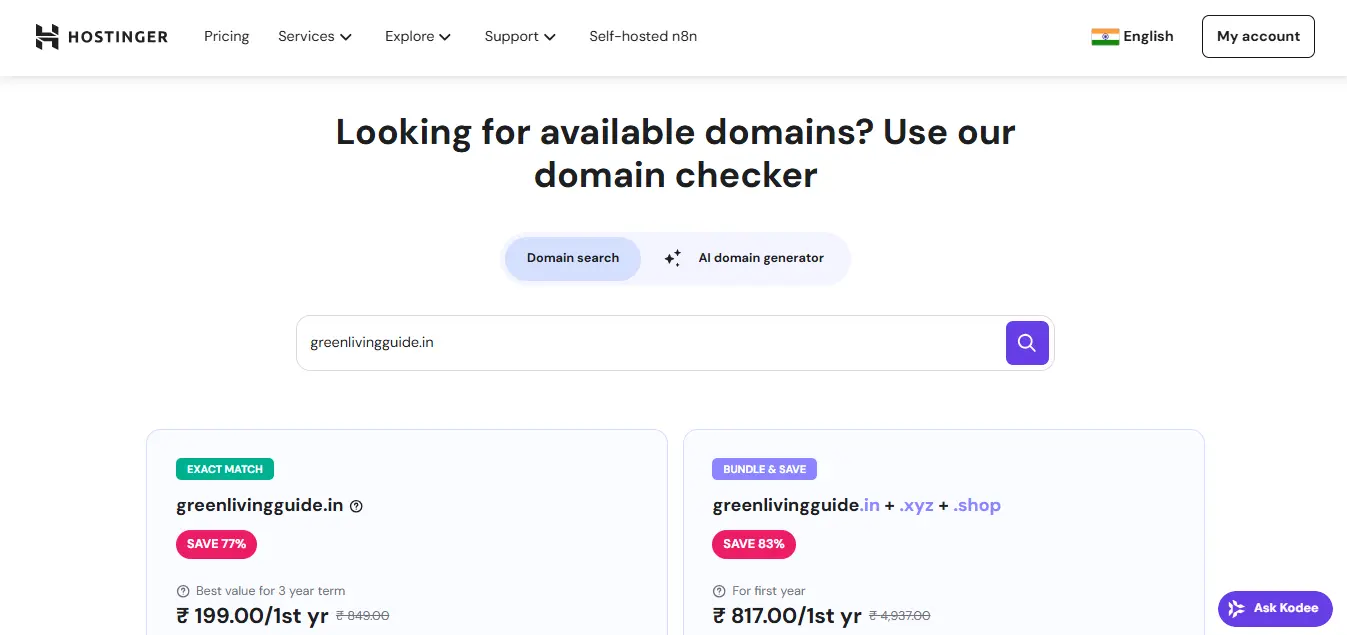Expand the Services dropdown menu
Image resolution: width=1347 pixels, height=635 pixels.
(x=315, y=37)
